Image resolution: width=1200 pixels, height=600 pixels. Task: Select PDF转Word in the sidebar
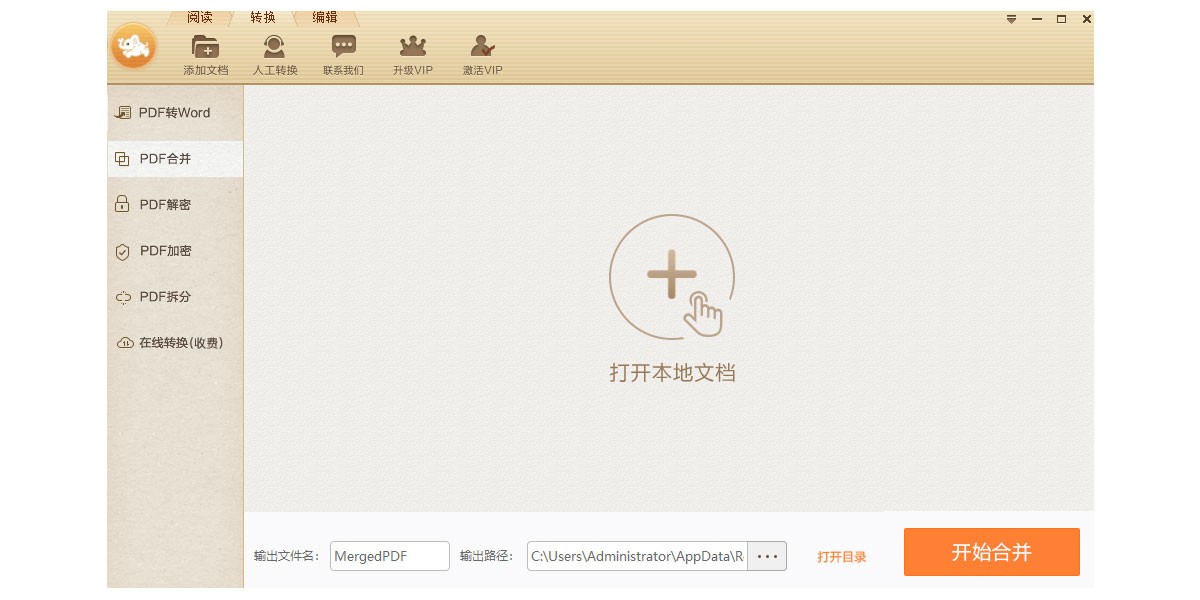pos(174,113)
